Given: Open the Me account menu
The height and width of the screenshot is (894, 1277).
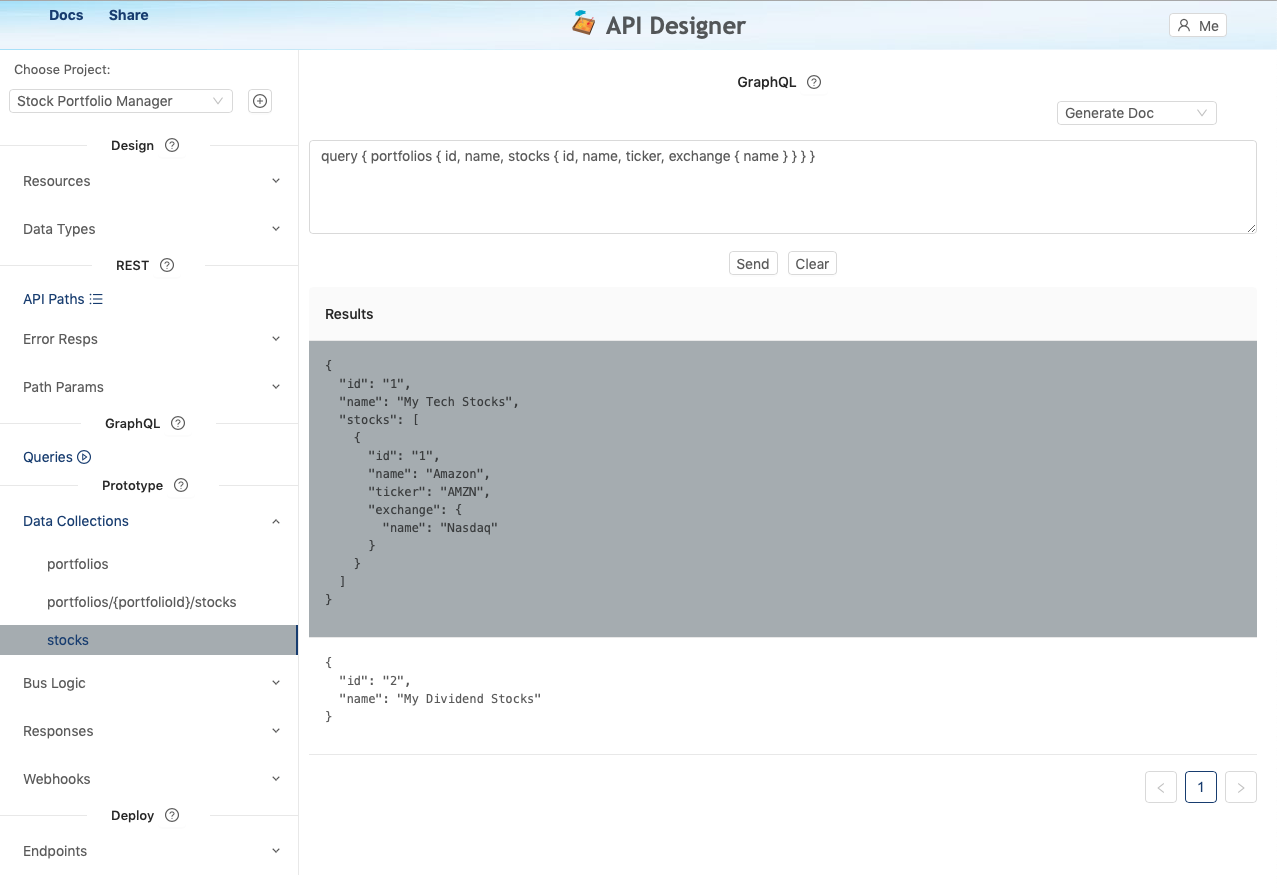Looking at the screenshot, I should [1197, 25].
